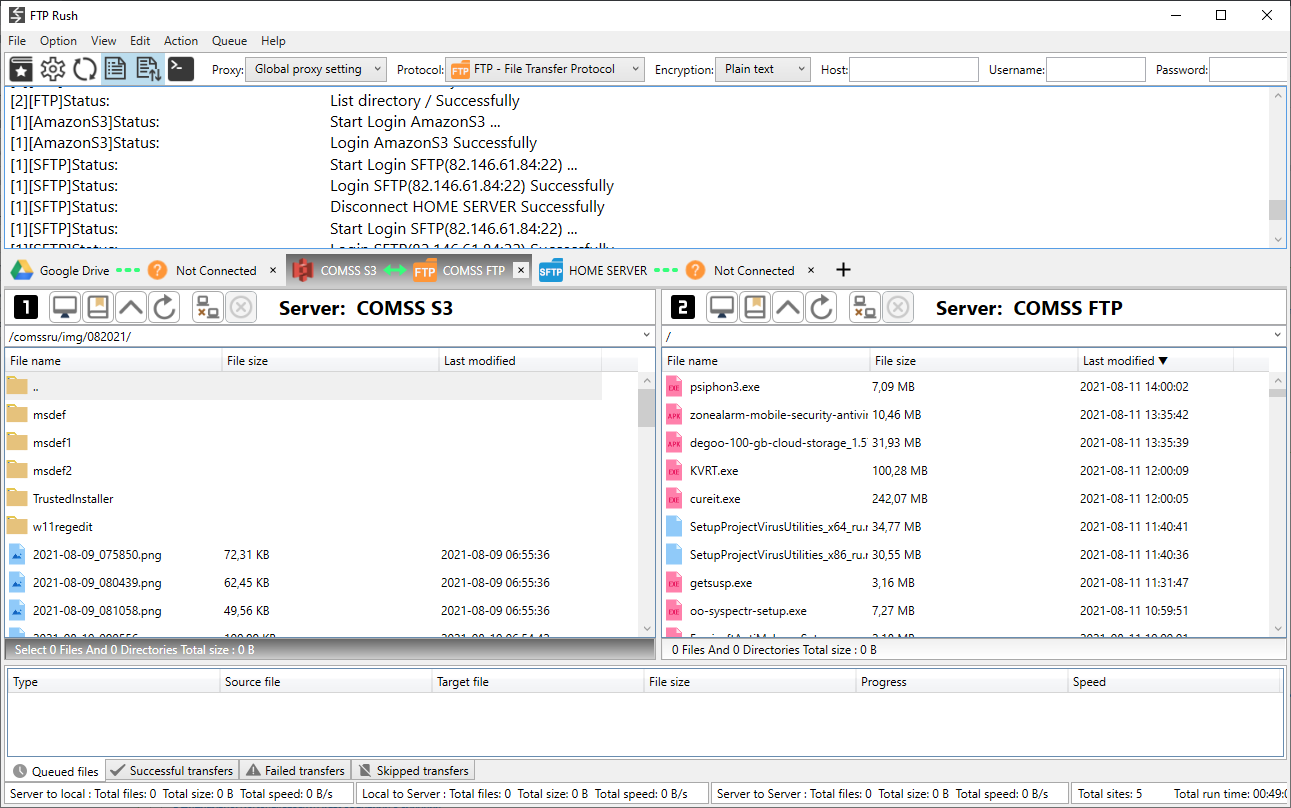This screenshot has height=808, width=1291.
Task: Sort COMSS FTP files by Last modified
Action: coord(1155,361)
